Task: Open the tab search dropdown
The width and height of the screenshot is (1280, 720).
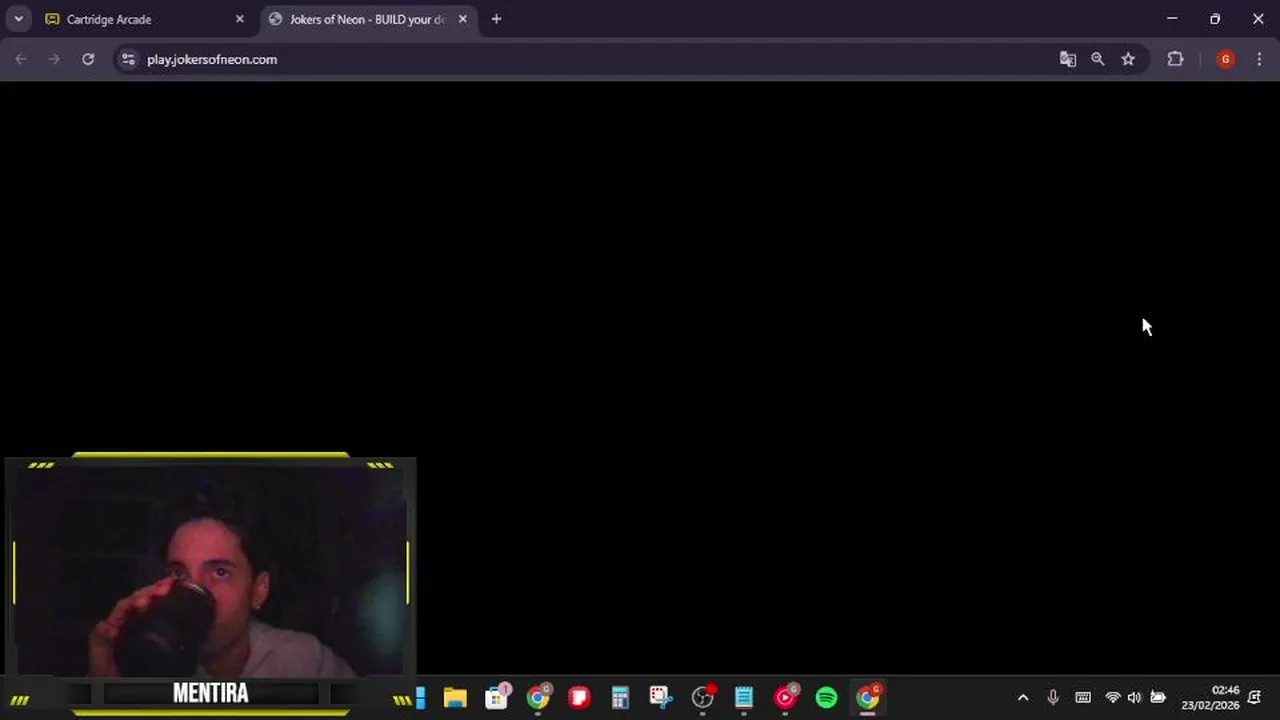Action: click(18, 19)
